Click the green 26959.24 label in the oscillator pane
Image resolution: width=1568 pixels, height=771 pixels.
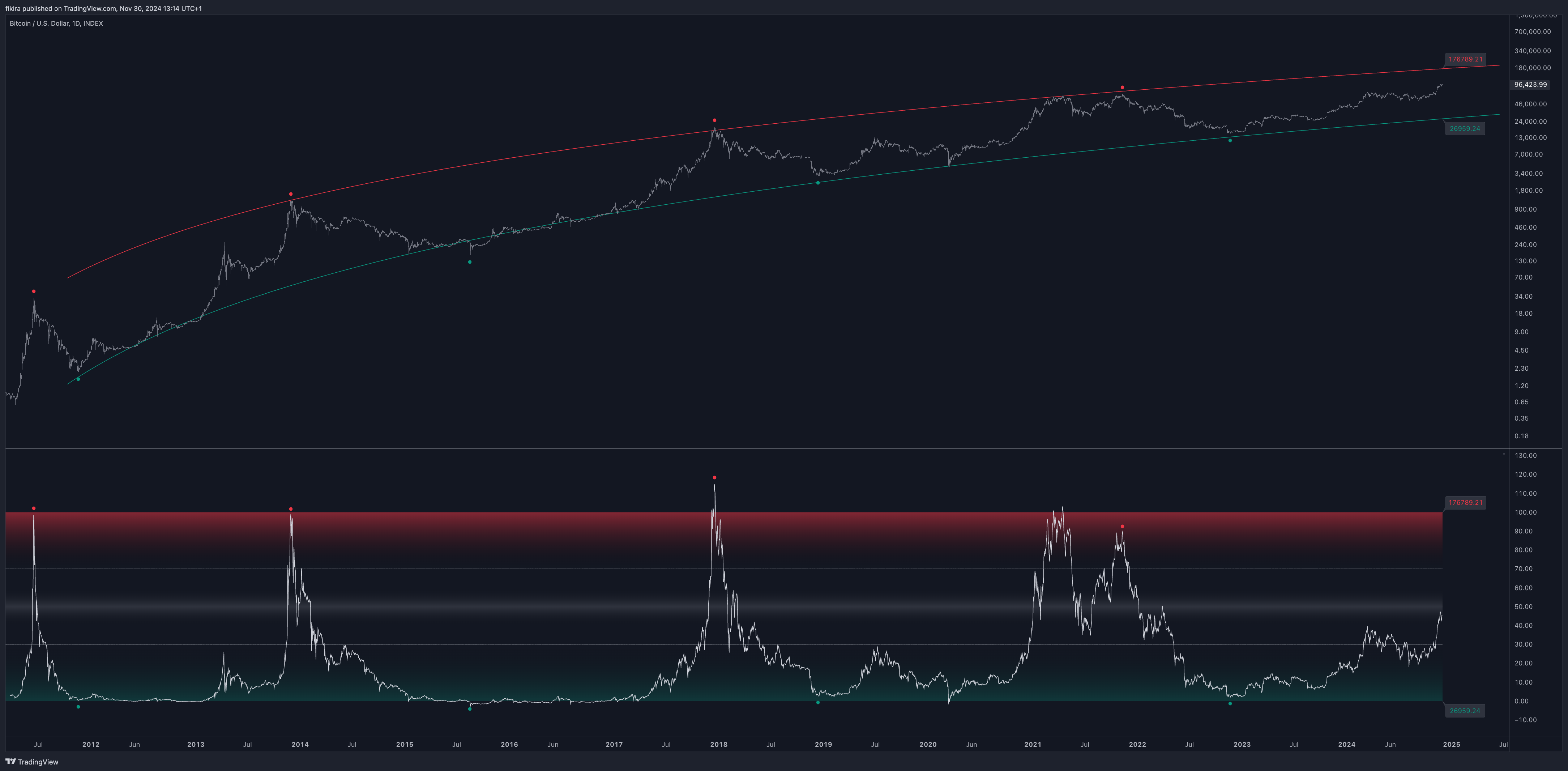pos(1465,711)
